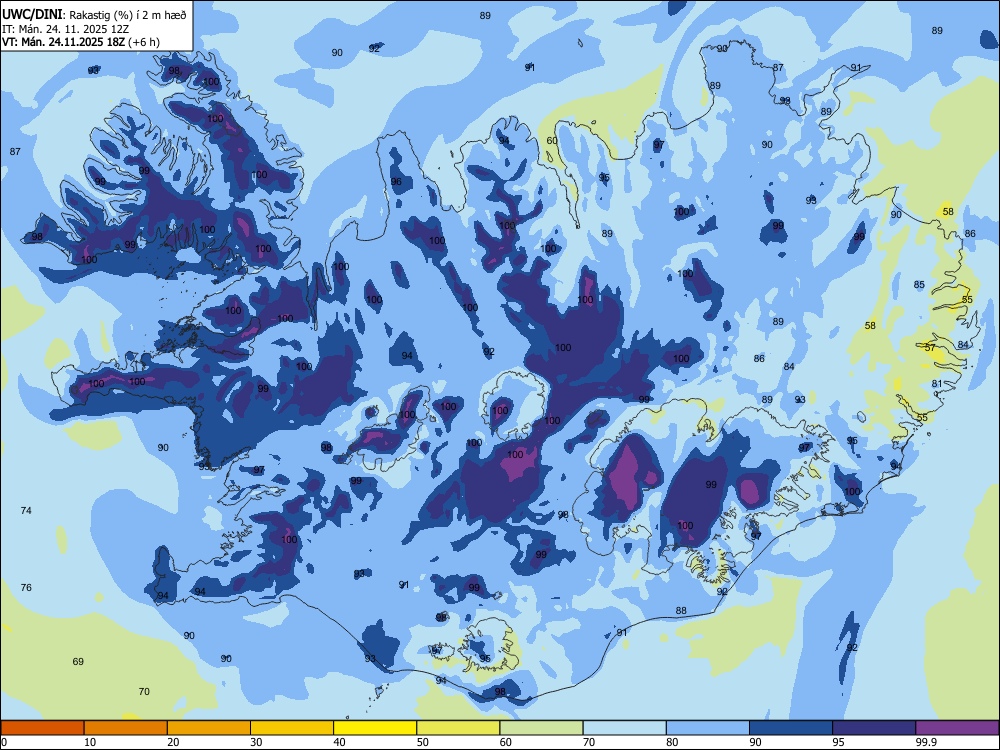Click the pale blue 70–80 legend swatch
Screen dimensions: 1000x750
(x=624, y=728)
